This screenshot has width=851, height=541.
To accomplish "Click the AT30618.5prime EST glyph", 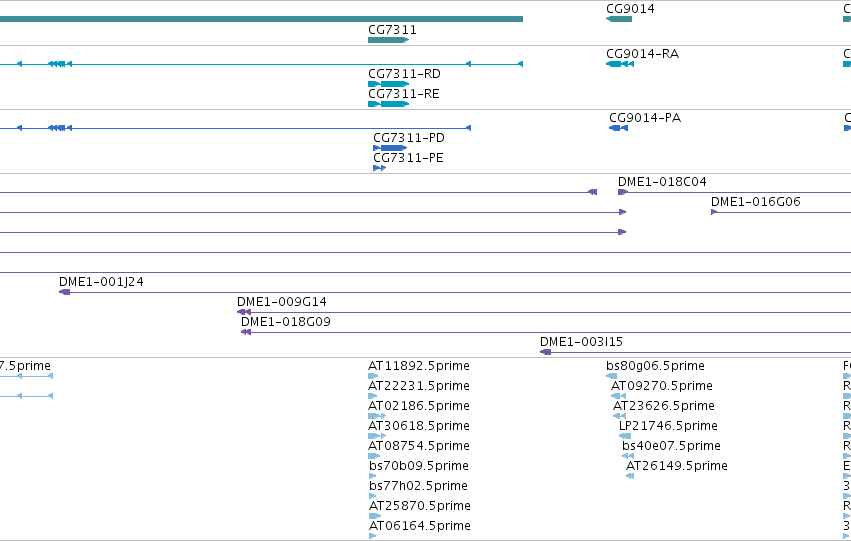I will [x=377, y=436].
